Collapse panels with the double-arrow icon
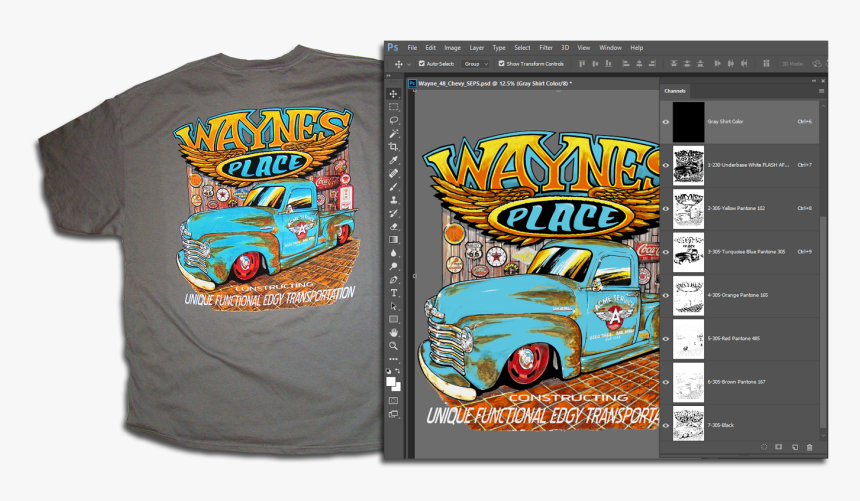860x501 pixels. click(x=814, y=81)
